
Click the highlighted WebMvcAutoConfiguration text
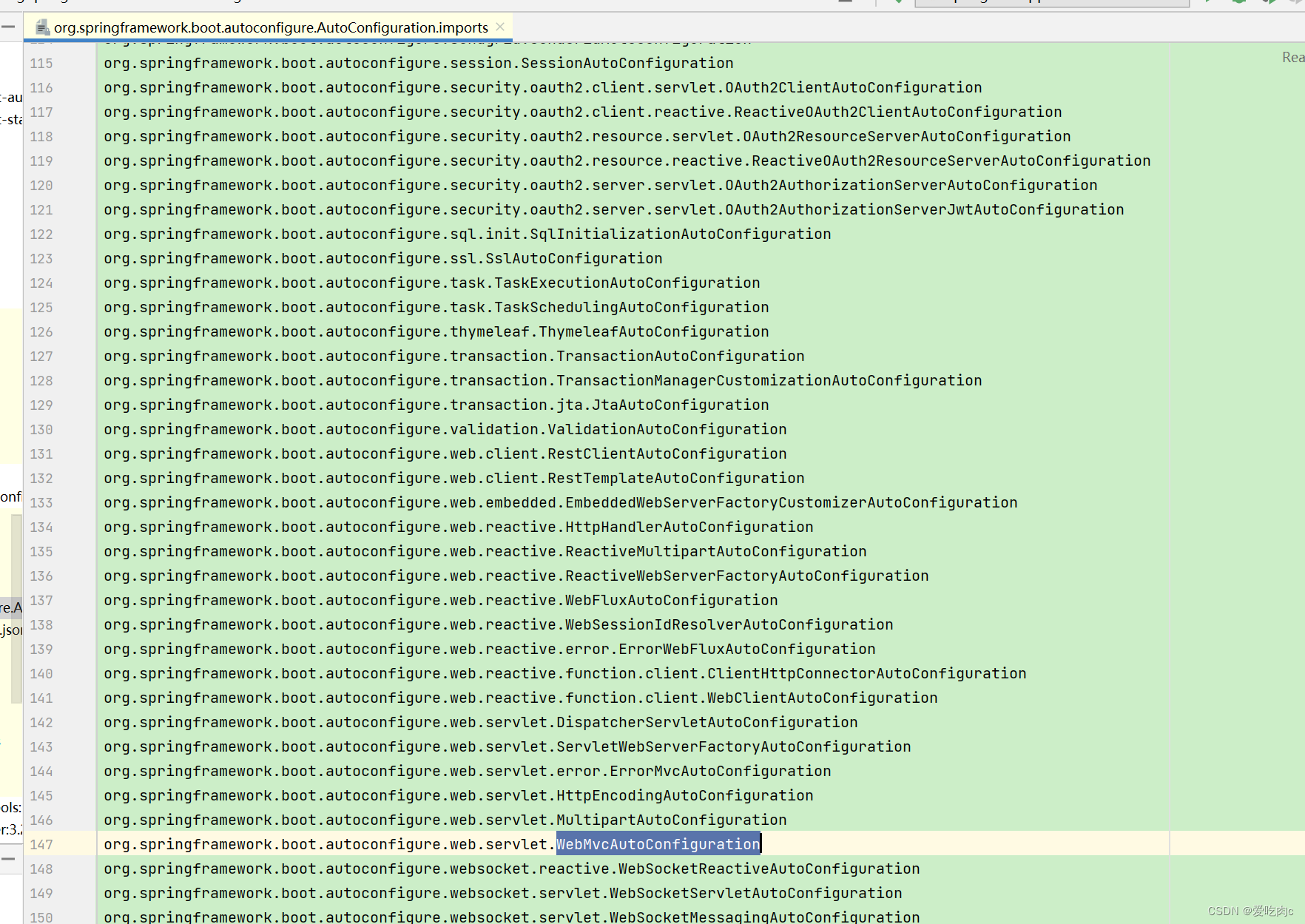click(x=658, y=844)
